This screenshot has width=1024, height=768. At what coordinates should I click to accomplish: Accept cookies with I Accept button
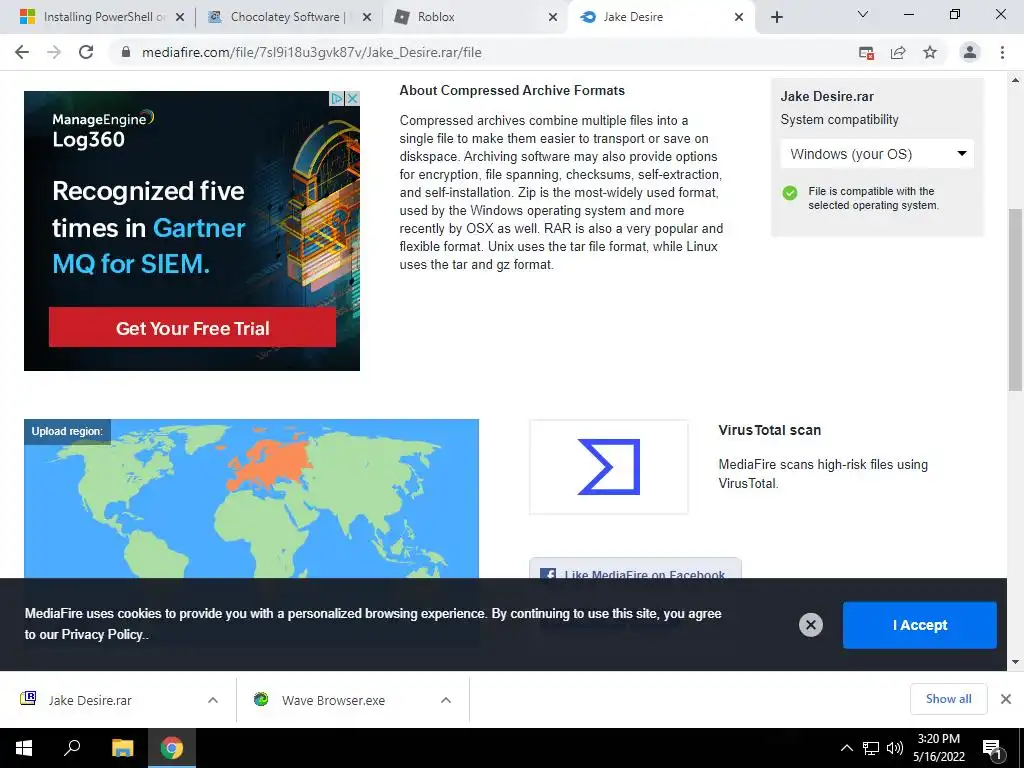920,625
